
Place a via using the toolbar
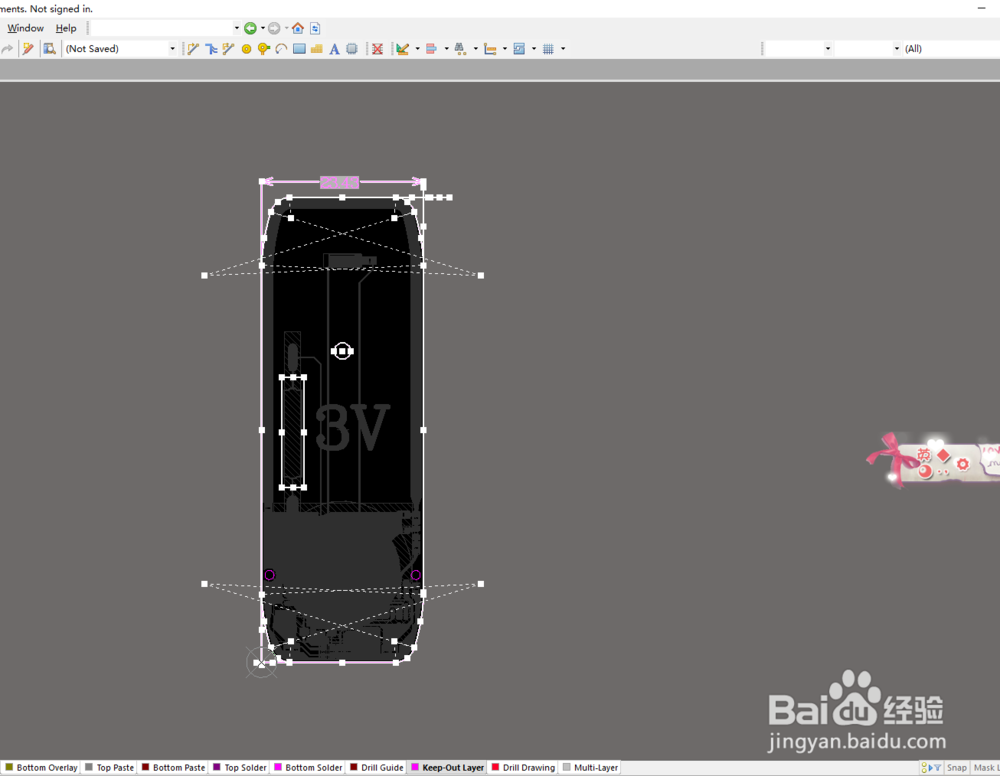point(263,48)
